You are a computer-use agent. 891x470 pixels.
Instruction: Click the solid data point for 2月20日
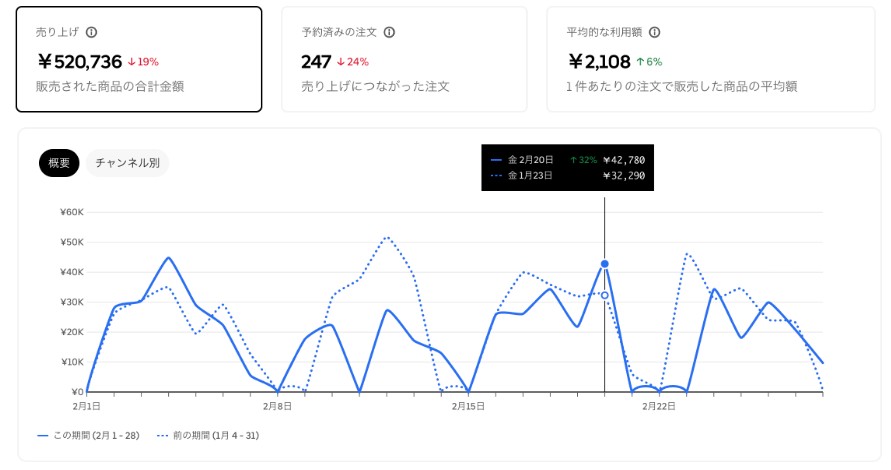click(605, 264)
